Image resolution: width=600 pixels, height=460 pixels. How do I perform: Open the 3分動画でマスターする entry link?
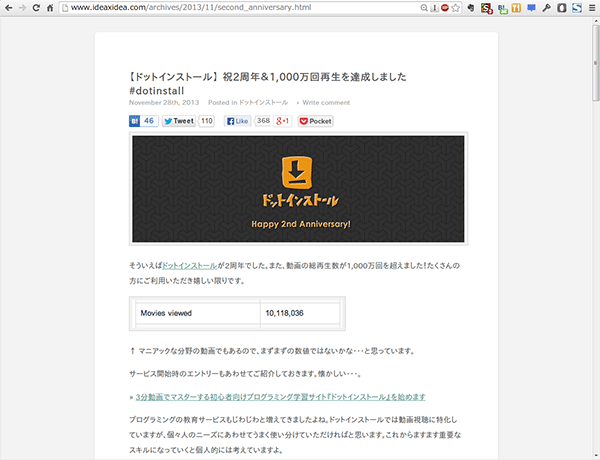tap(280, 397)
